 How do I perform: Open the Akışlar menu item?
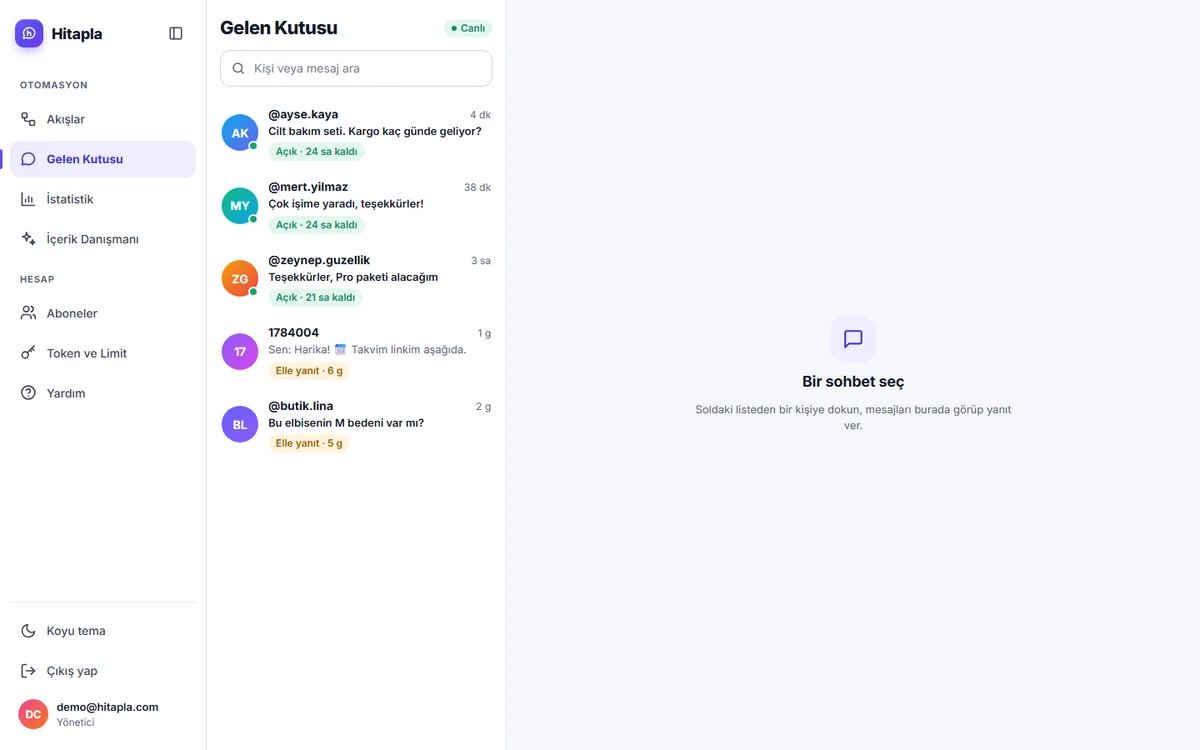103,119
